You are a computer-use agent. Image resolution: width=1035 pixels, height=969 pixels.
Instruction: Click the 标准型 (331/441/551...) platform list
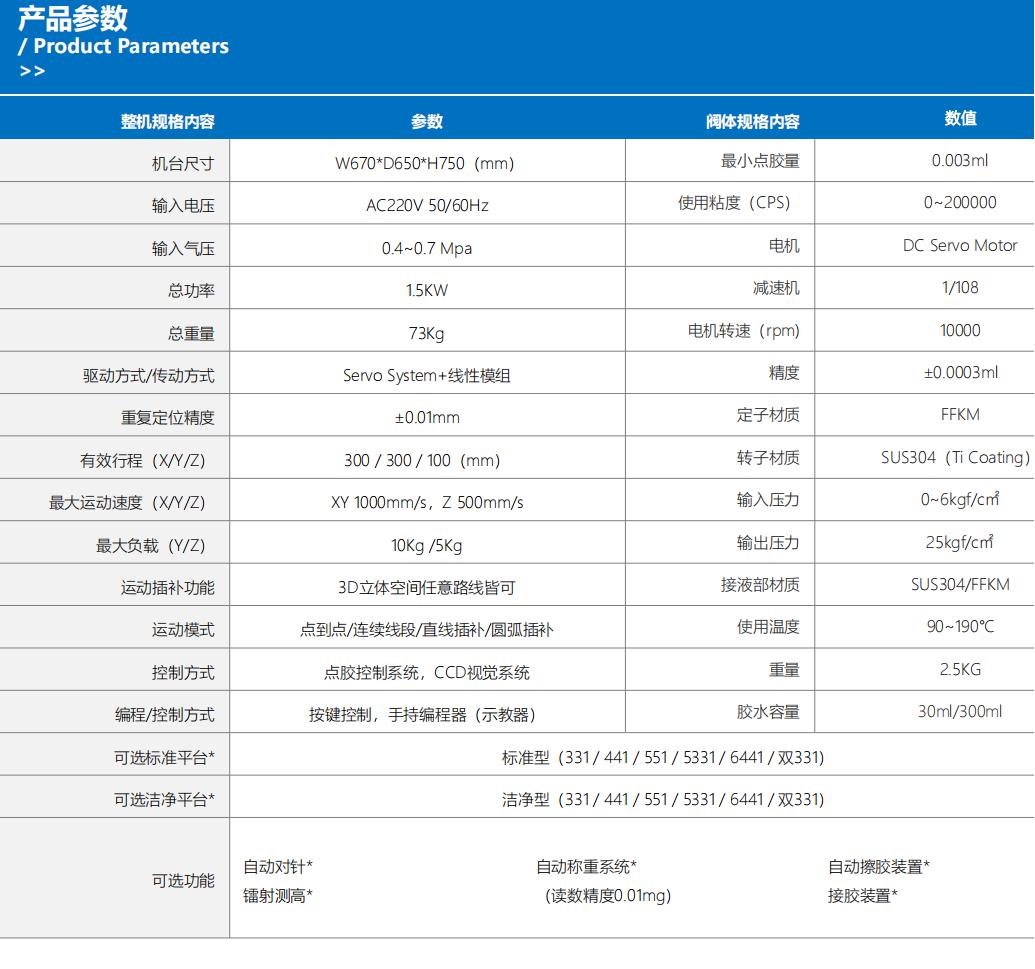click(663, 757)
